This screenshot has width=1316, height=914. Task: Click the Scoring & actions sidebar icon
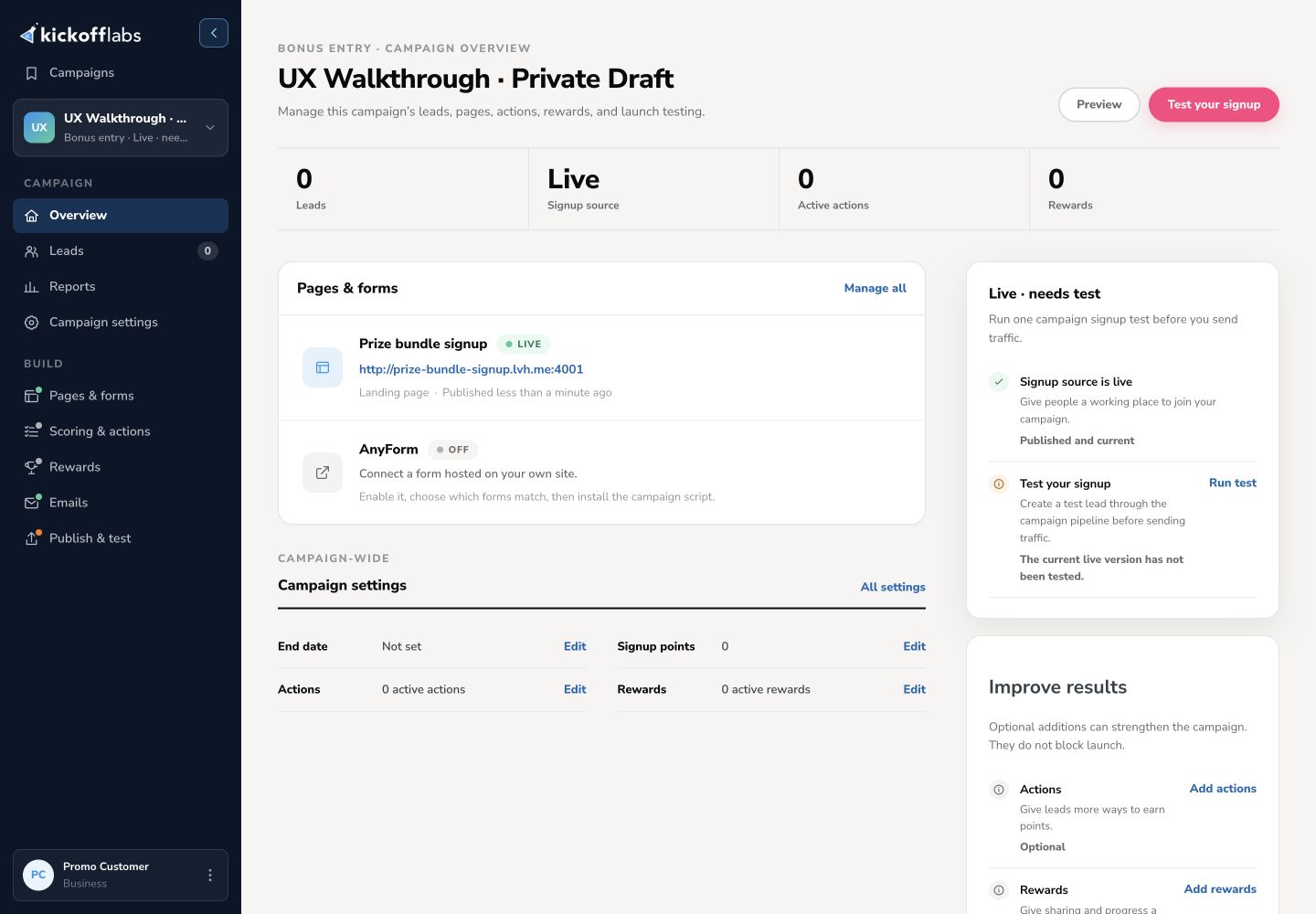(x=32, y=431)
